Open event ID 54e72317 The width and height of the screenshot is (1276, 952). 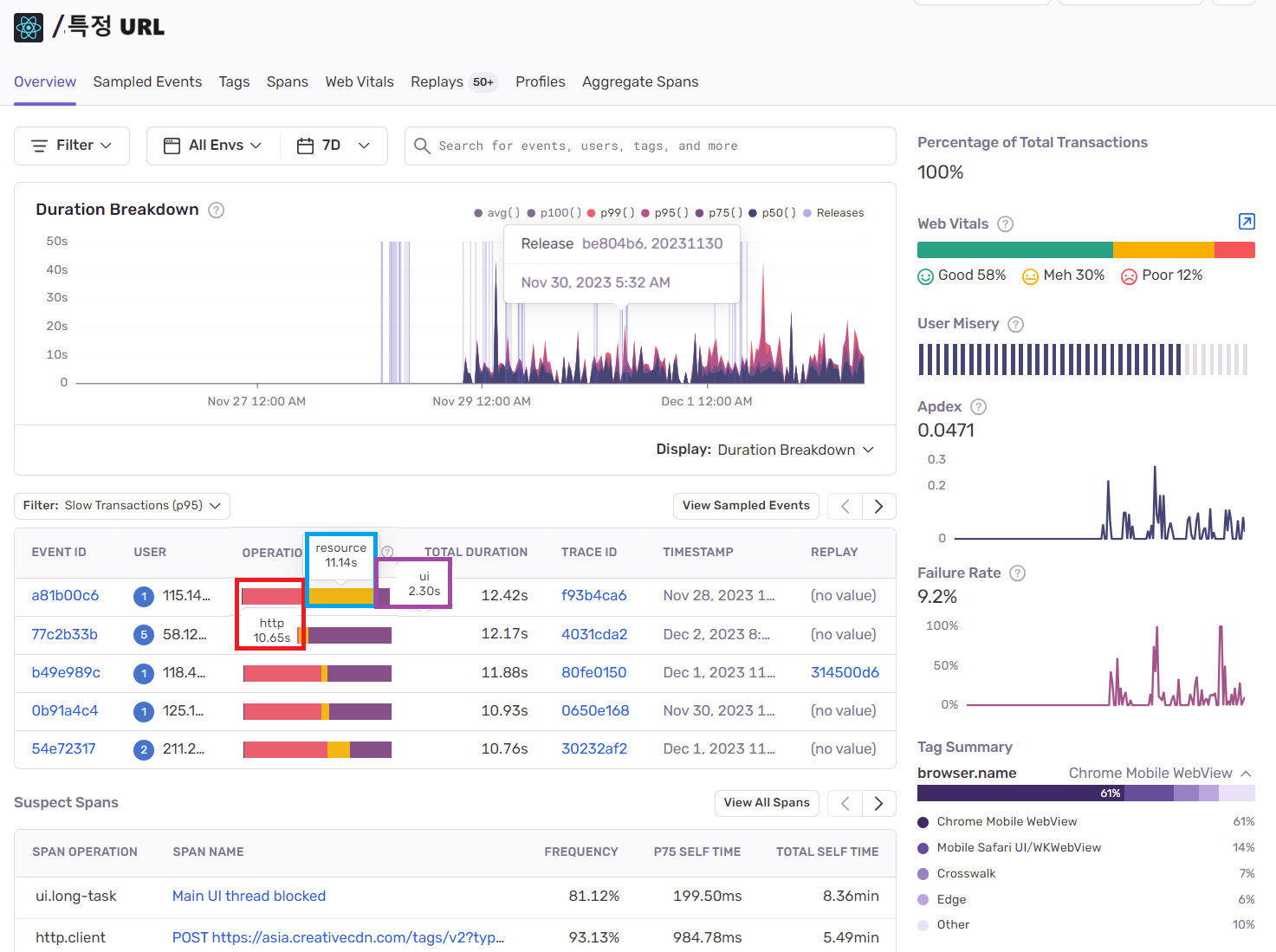coord(63,749)
